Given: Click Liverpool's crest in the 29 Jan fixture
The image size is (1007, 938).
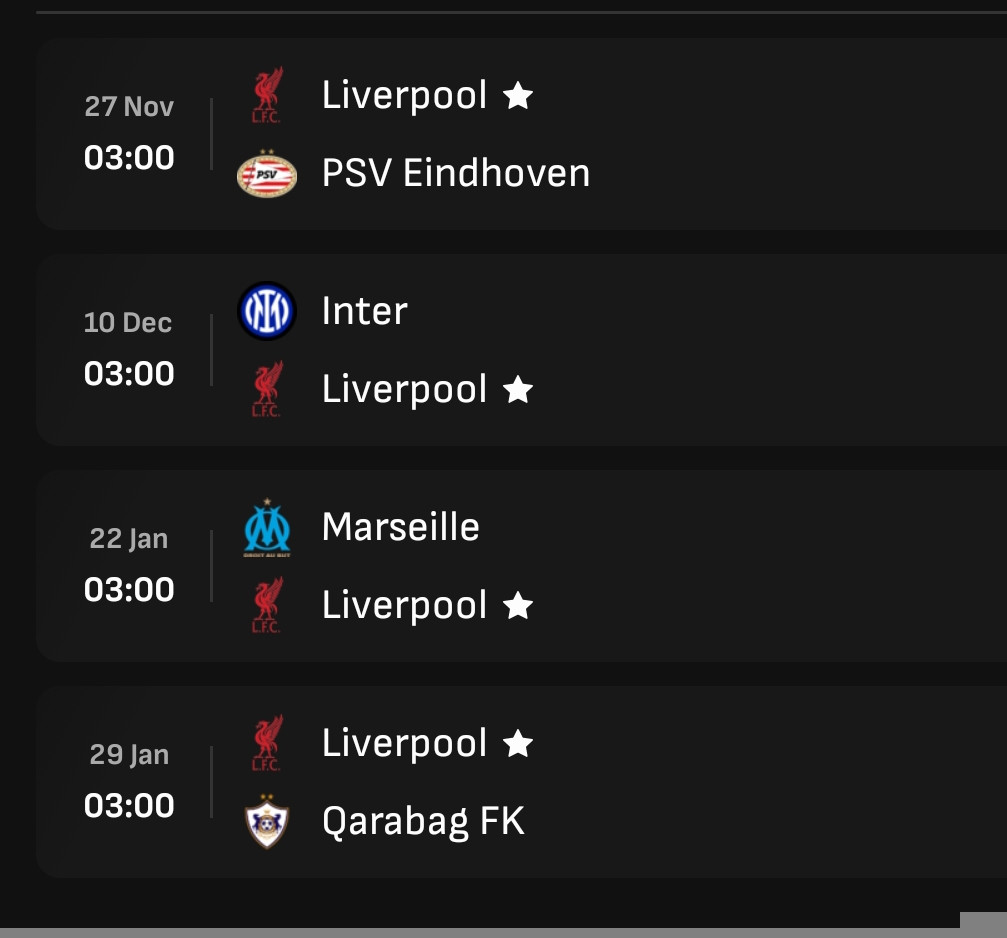Looking at the screenshot, I should point(267,743).
